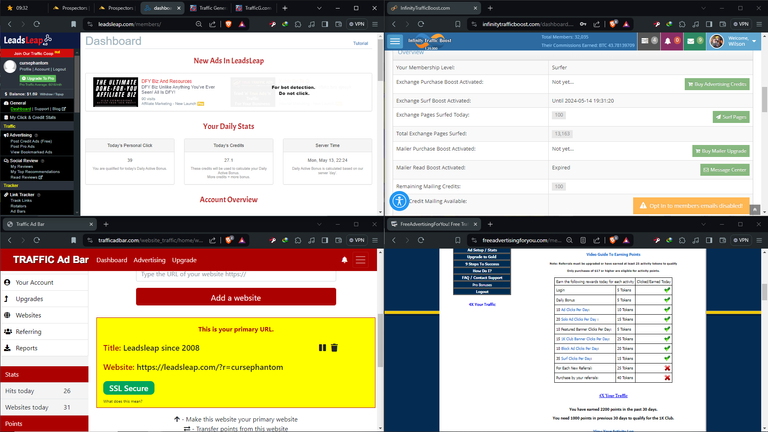Viewport: 768px width, 432px height.
Task: Open the accessibility widget icon
Action: point(399,201)
